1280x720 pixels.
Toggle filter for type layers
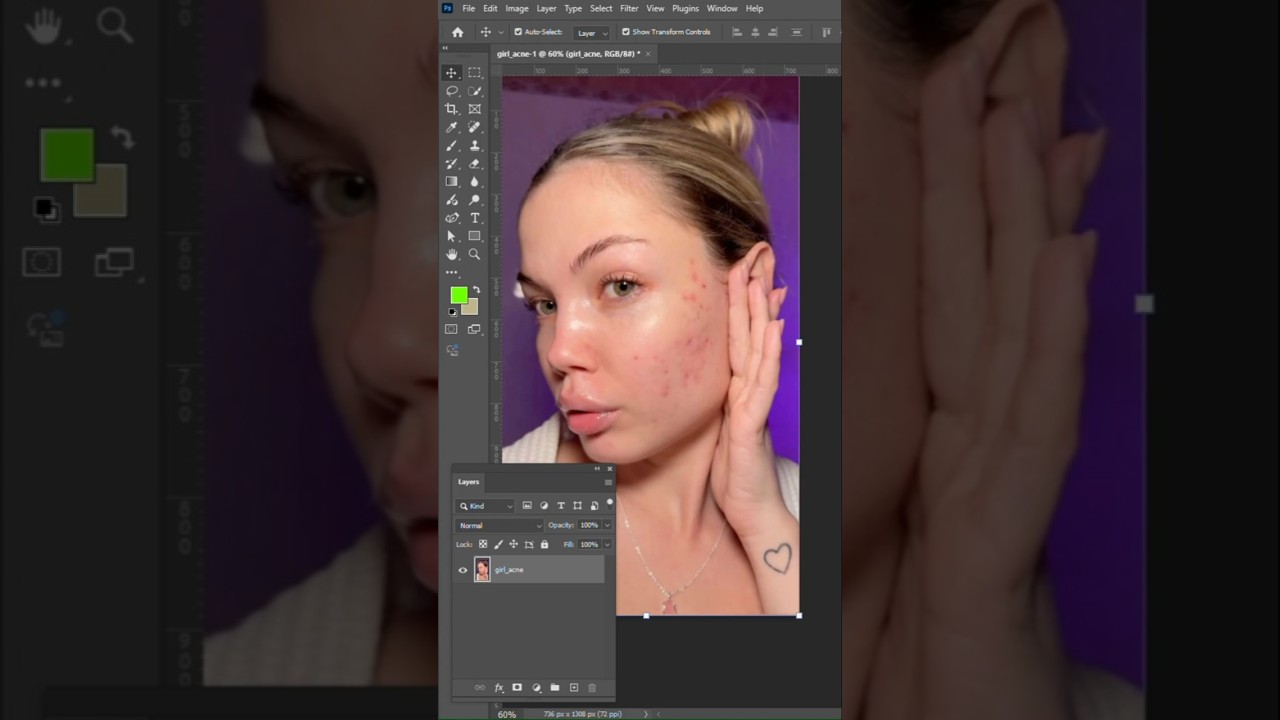(x=561, y=506)
